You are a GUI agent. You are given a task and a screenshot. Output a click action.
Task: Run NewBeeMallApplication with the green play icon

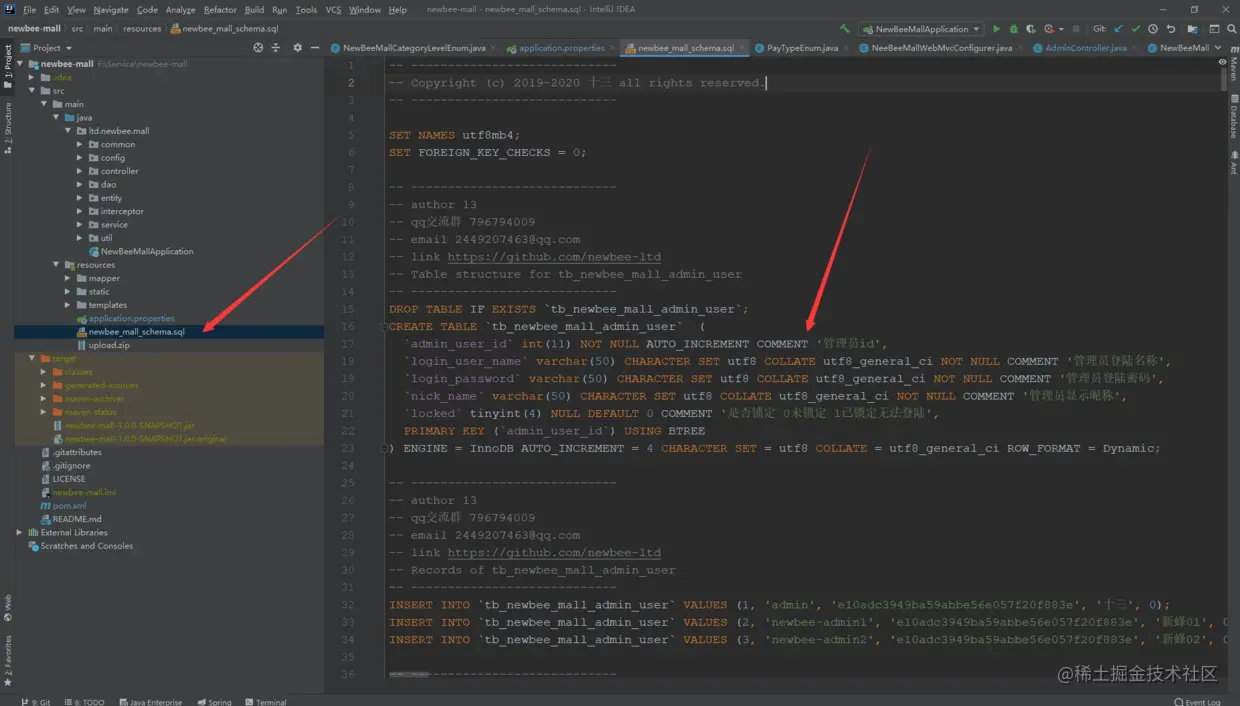pos(996,29)
